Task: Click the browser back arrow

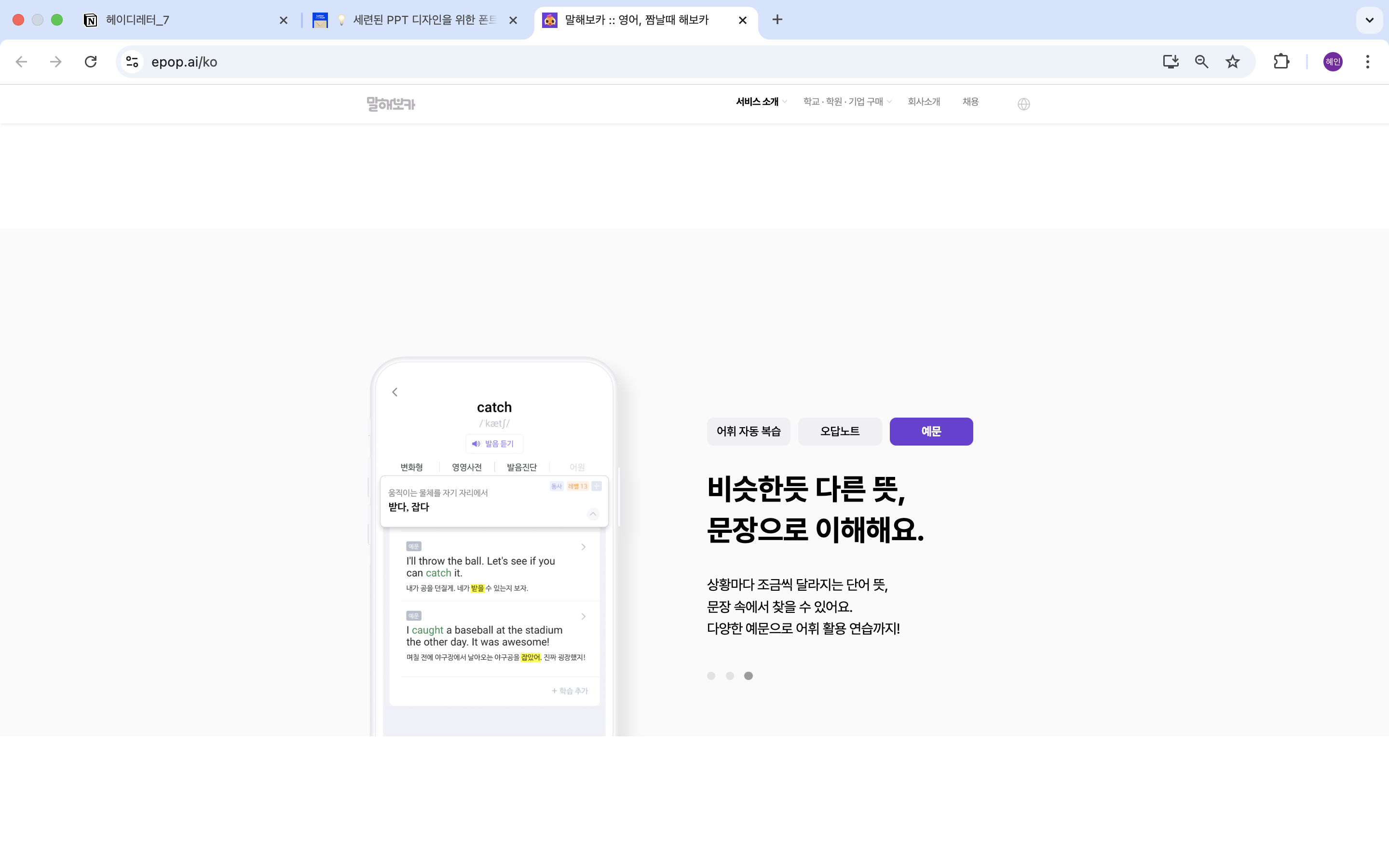Action: click(x=21, y=61)
